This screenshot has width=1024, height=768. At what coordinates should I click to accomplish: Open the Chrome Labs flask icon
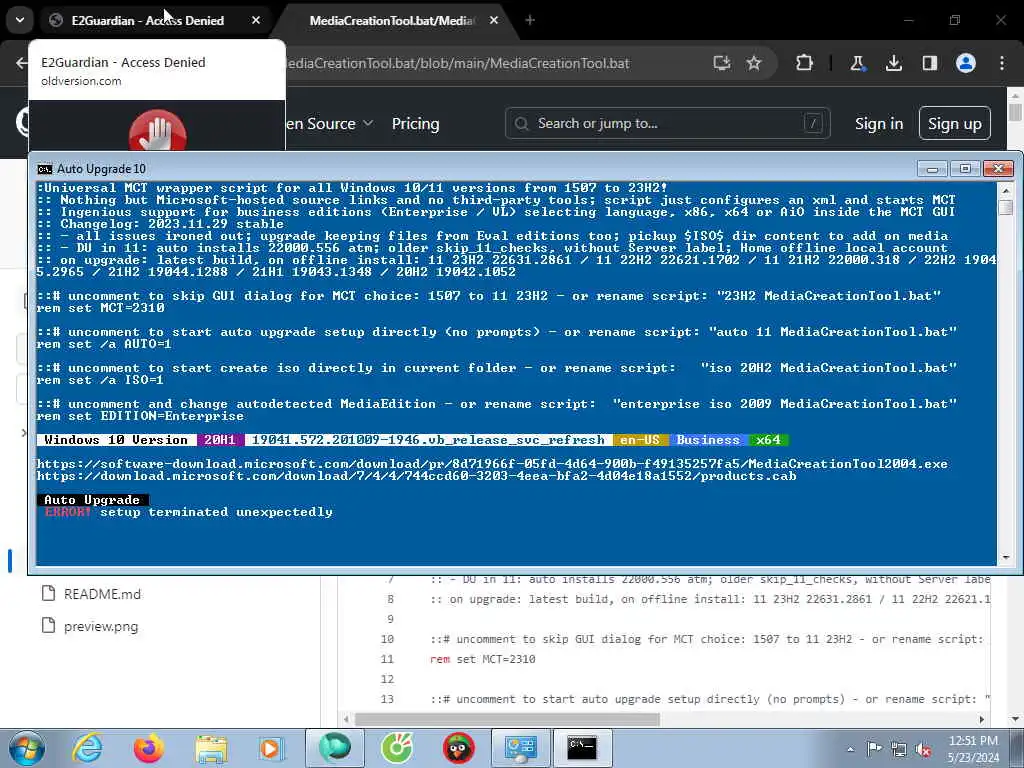point(857,63)
